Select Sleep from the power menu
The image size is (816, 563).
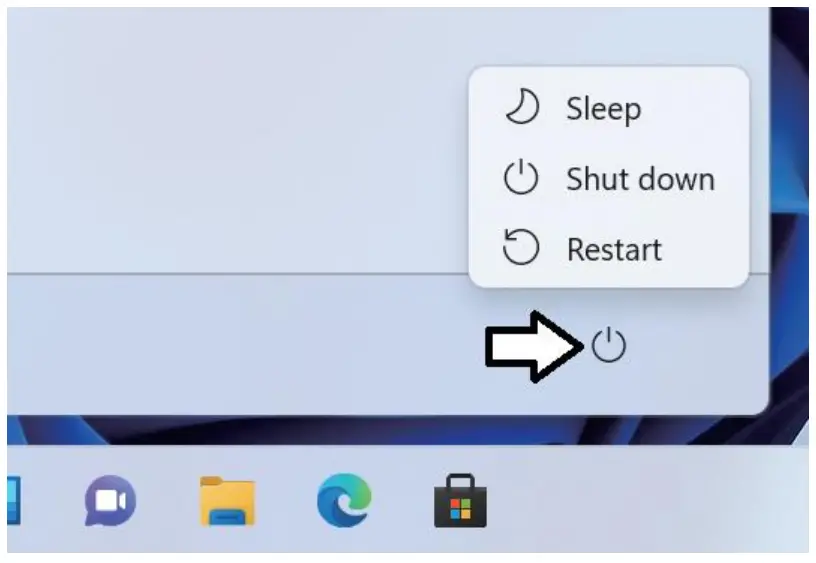(x=608, y=108)
